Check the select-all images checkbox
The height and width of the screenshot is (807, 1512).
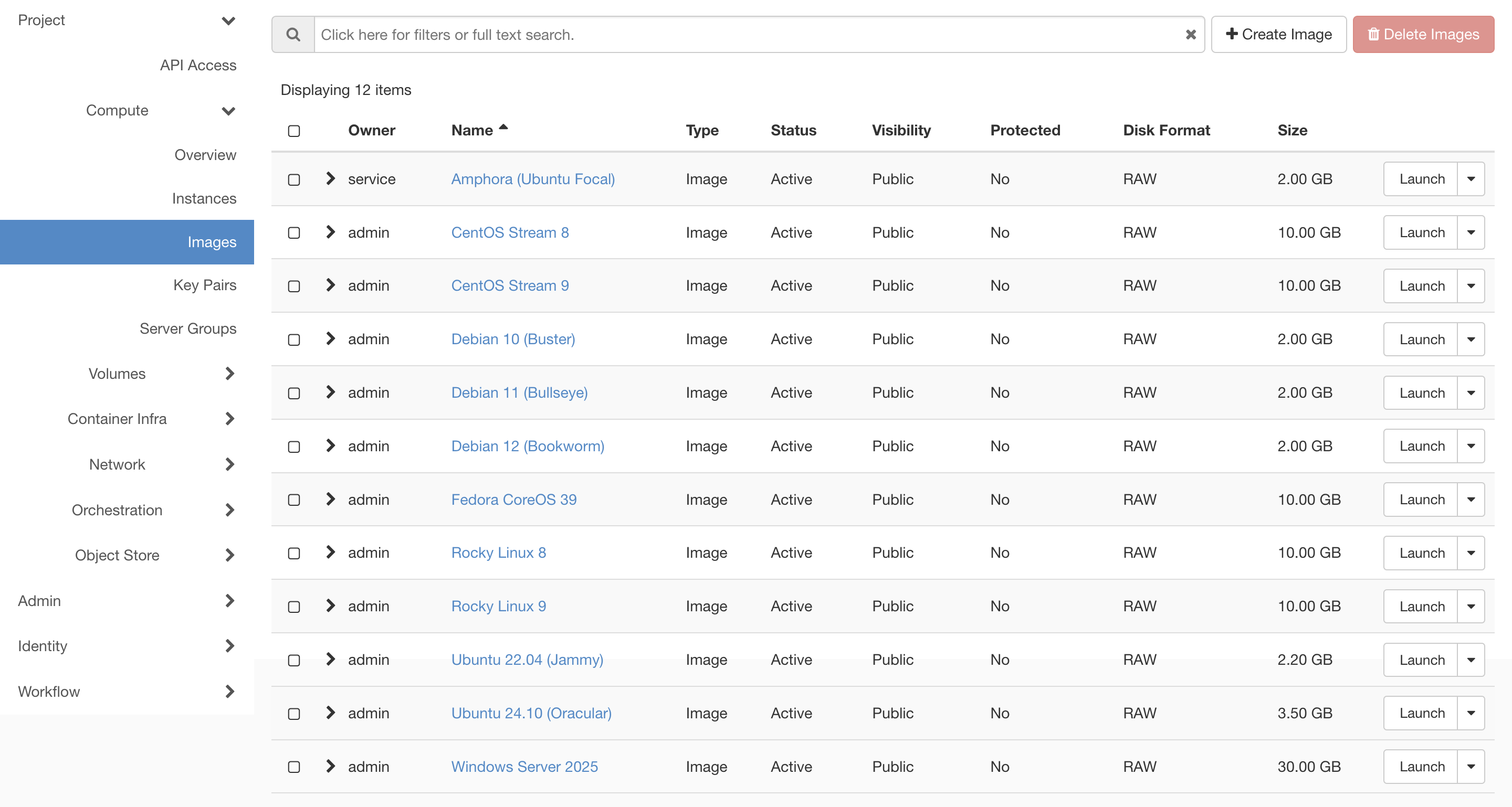click(294, 131)
